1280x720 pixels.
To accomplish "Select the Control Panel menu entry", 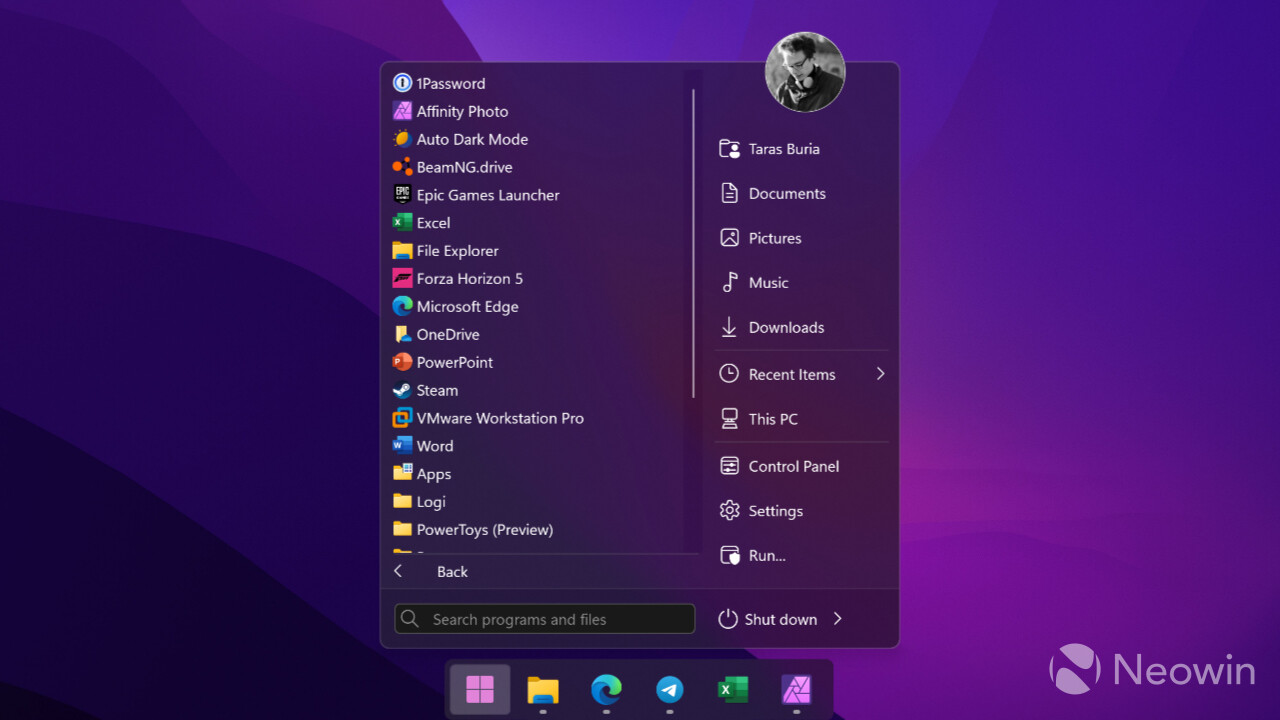I will pos(802,466).
